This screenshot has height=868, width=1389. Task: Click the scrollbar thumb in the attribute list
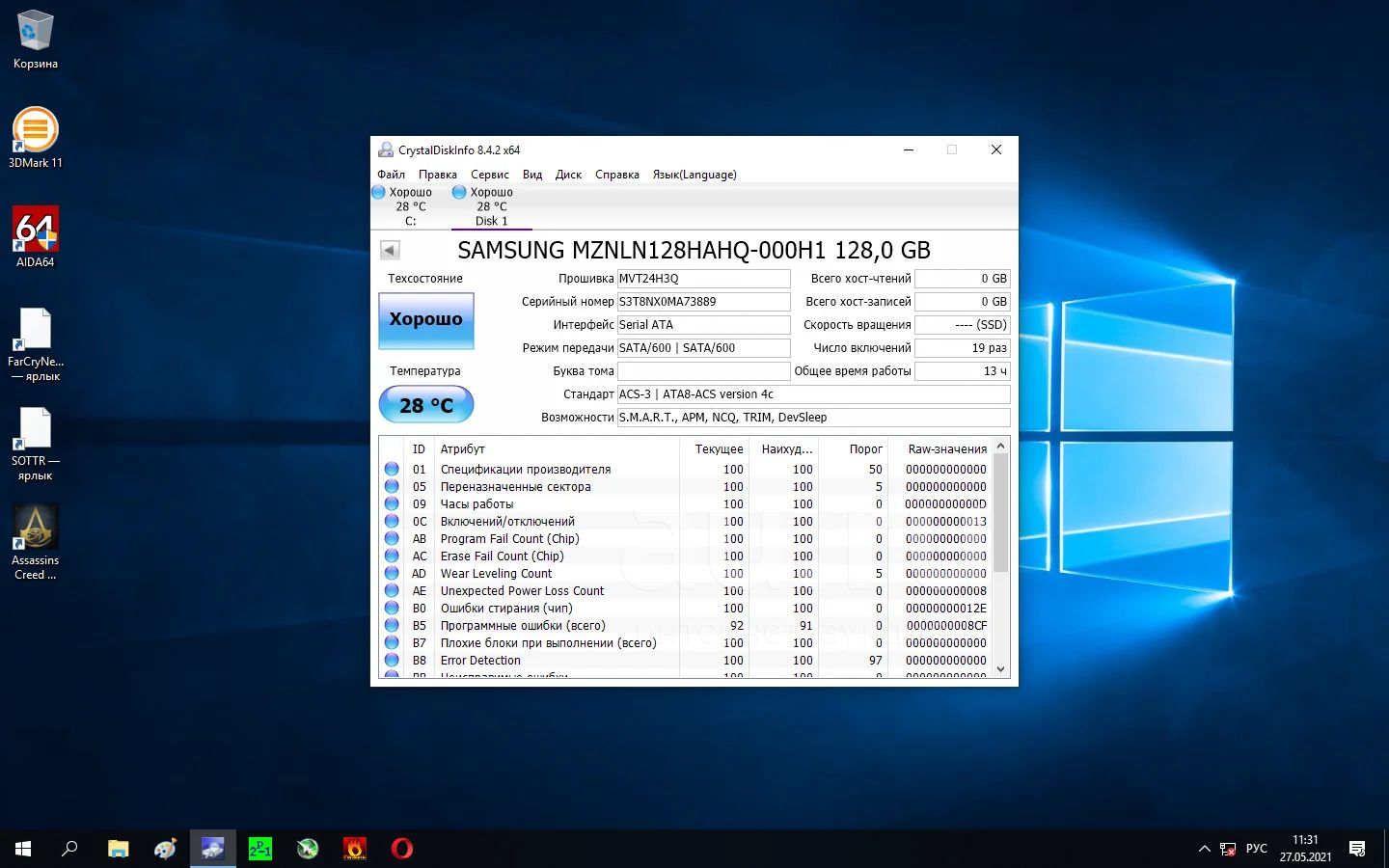1000,512
